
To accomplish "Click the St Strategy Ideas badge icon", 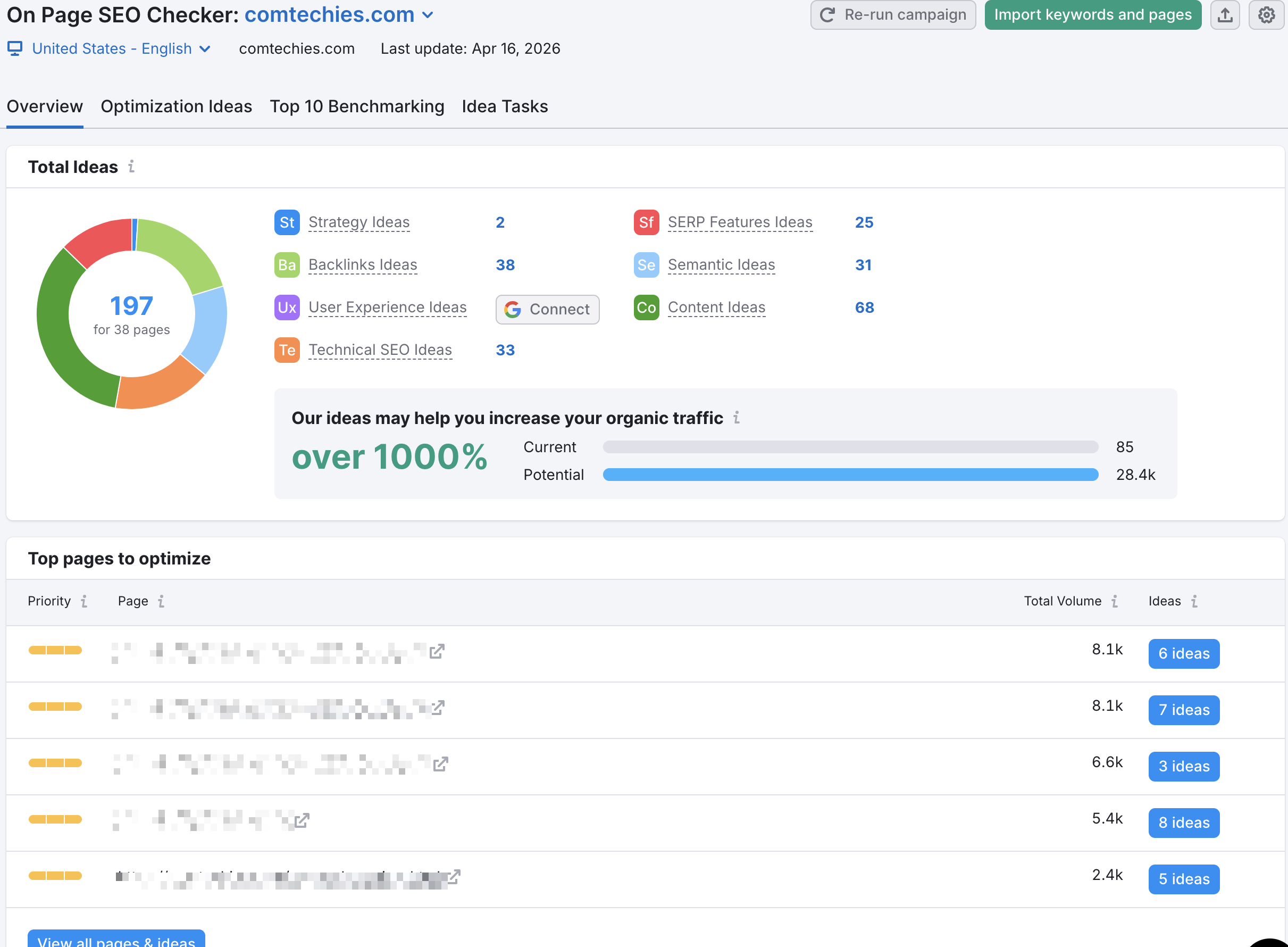I will (x=287, y=222).
